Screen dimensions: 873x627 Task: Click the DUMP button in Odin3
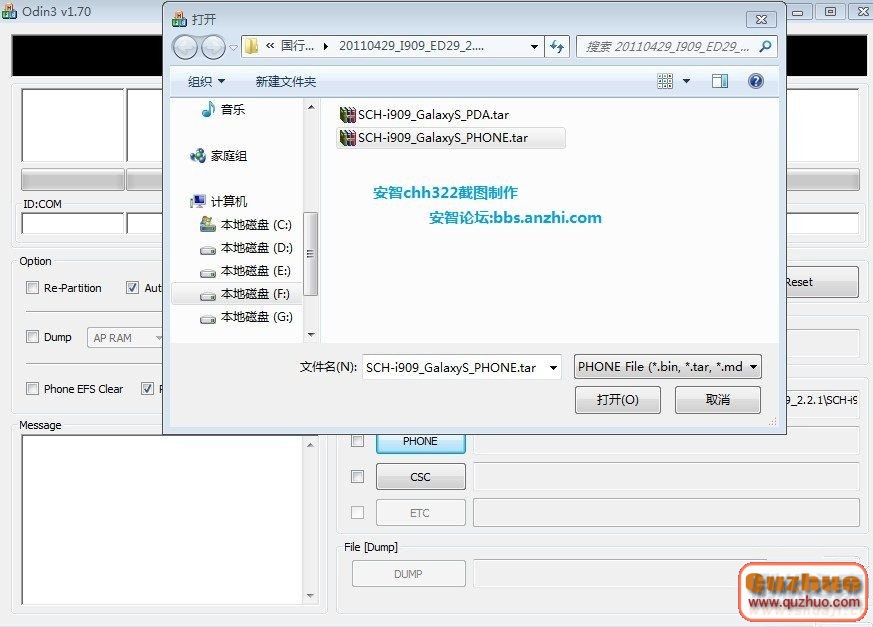[x=409, y=574]
